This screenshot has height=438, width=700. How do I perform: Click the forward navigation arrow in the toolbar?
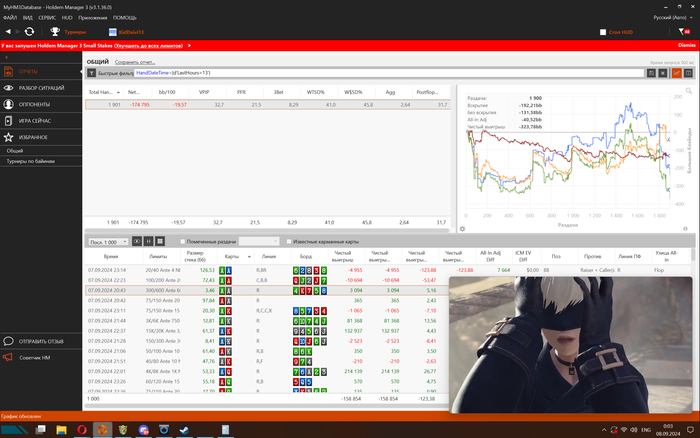pos(18,32)
